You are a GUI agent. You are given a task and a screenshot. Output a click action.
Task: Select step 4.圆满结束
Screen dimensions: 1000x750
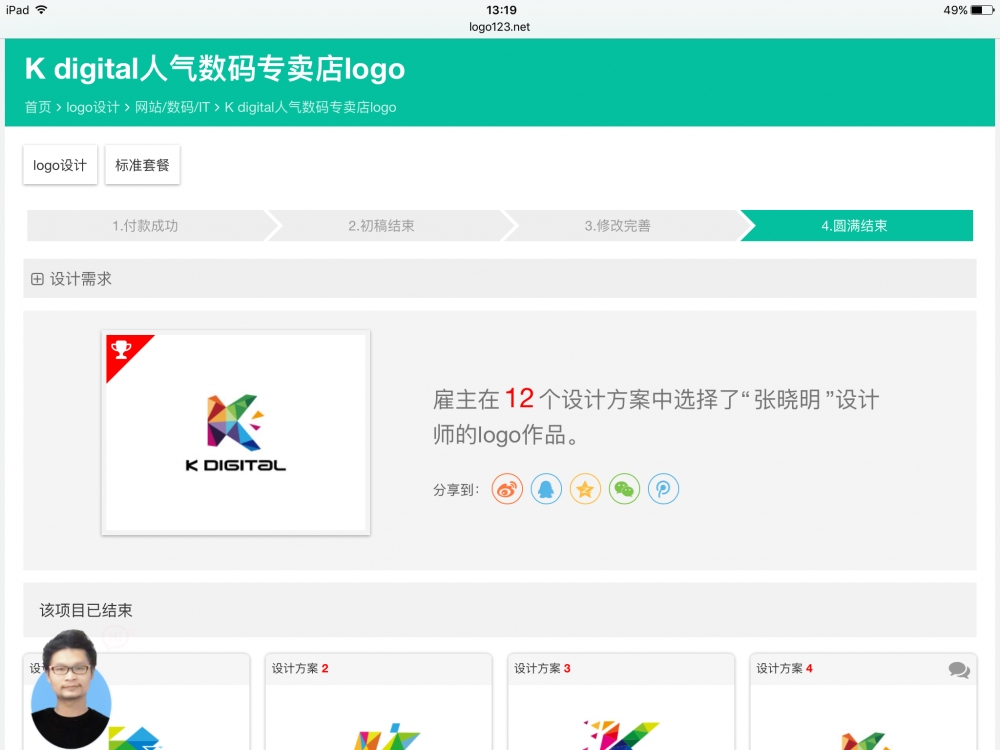[854, 226]
